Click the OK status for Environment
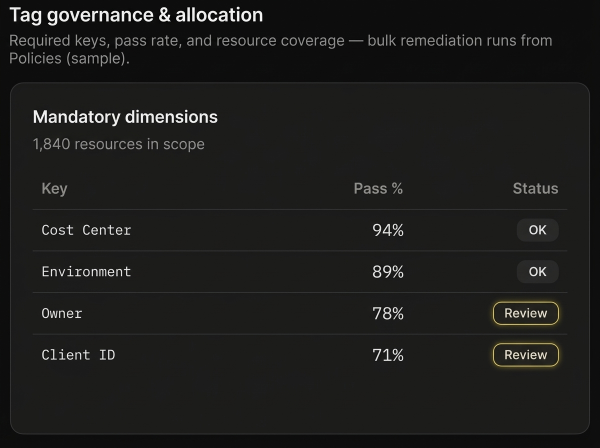The width and height of the screenshot is (600, 448). click(537, 272)
